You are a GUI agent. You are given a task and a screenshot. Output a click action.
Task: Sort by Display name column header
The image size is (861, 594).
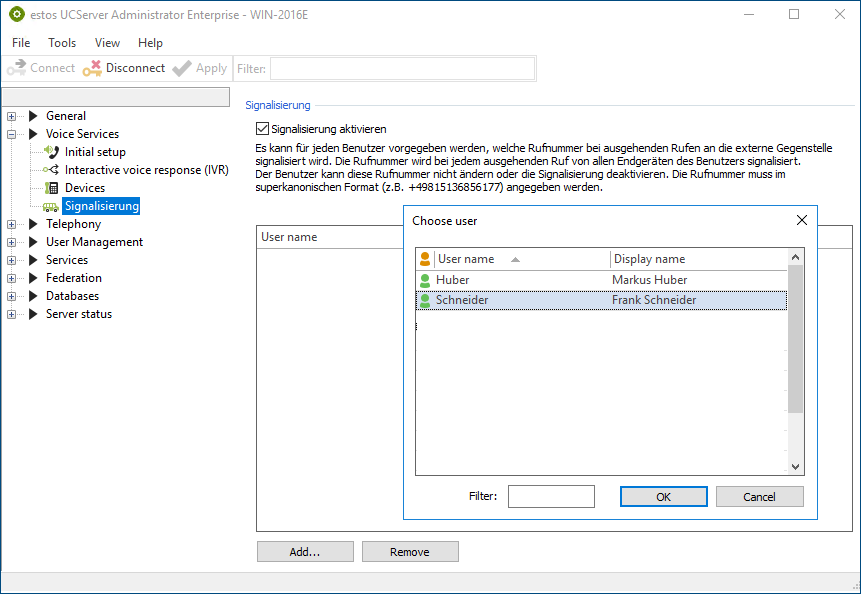[x=698, y=259]
